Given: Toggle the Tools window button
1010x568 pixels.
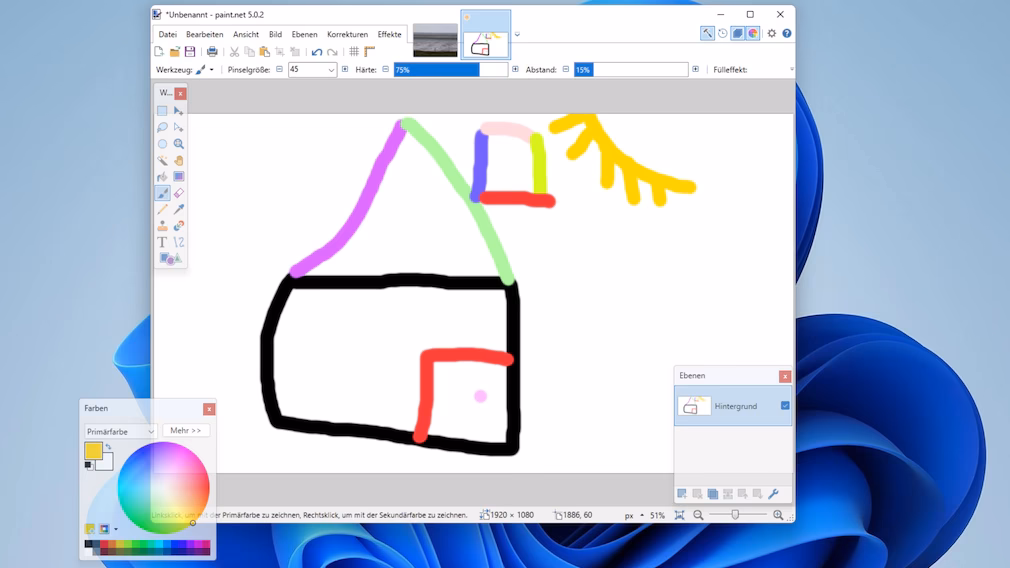Looking at the screenshot, I should pyautogui.click(x=707, y=33).
